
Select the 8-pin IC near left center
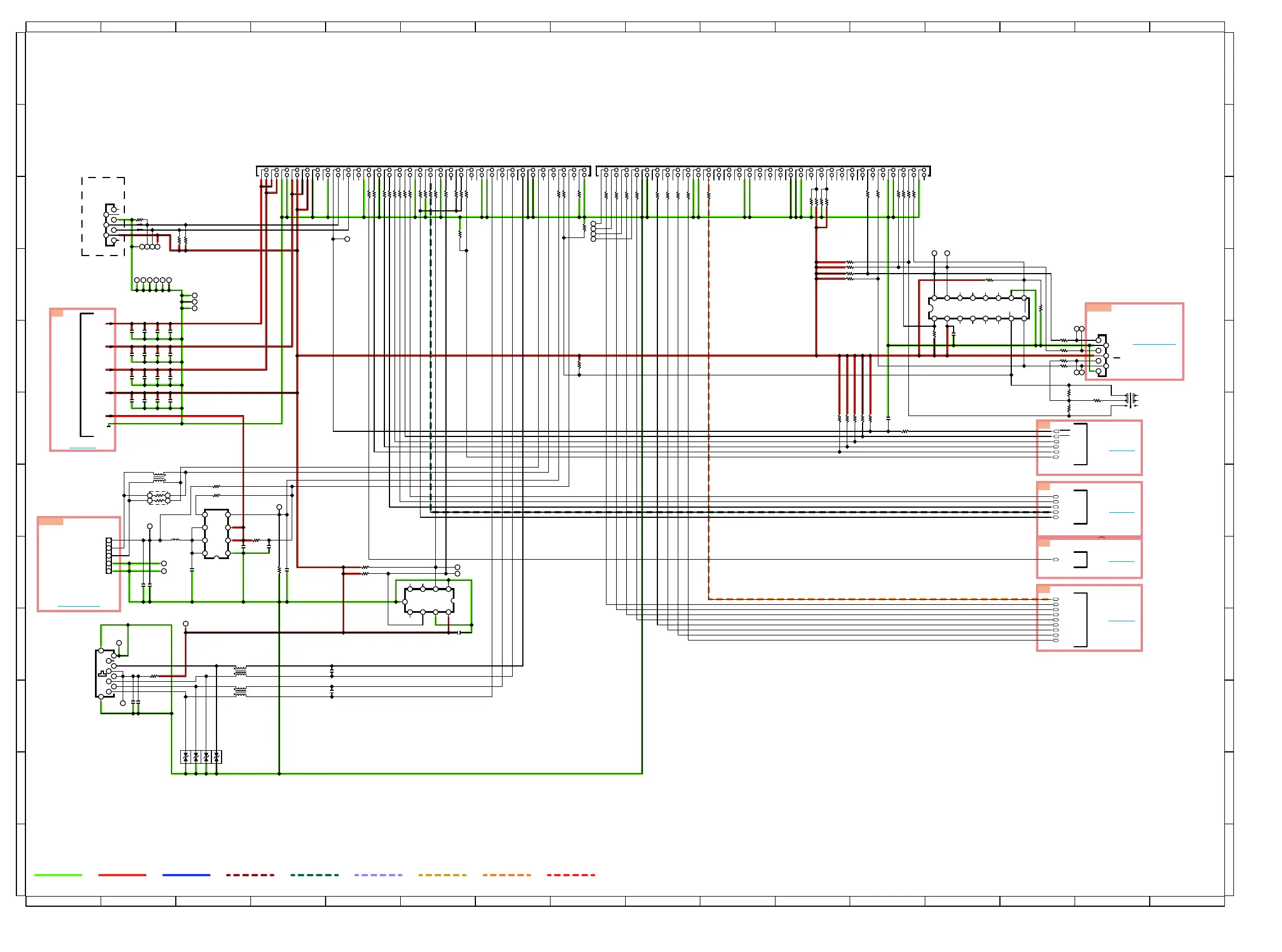point(216,534)
